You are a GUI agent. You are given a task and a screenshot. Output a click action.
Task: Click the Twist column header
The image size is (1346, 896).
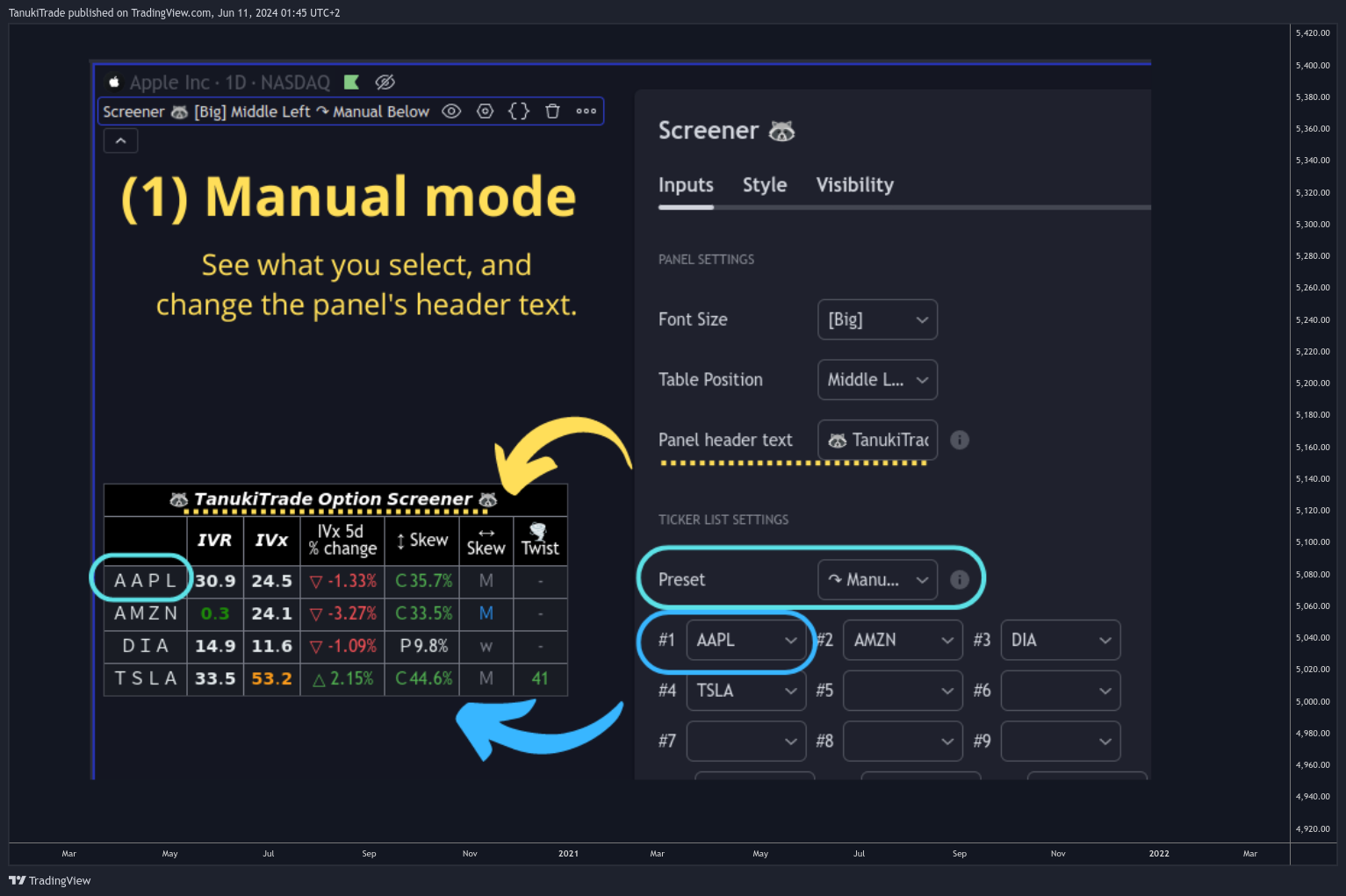540,541
